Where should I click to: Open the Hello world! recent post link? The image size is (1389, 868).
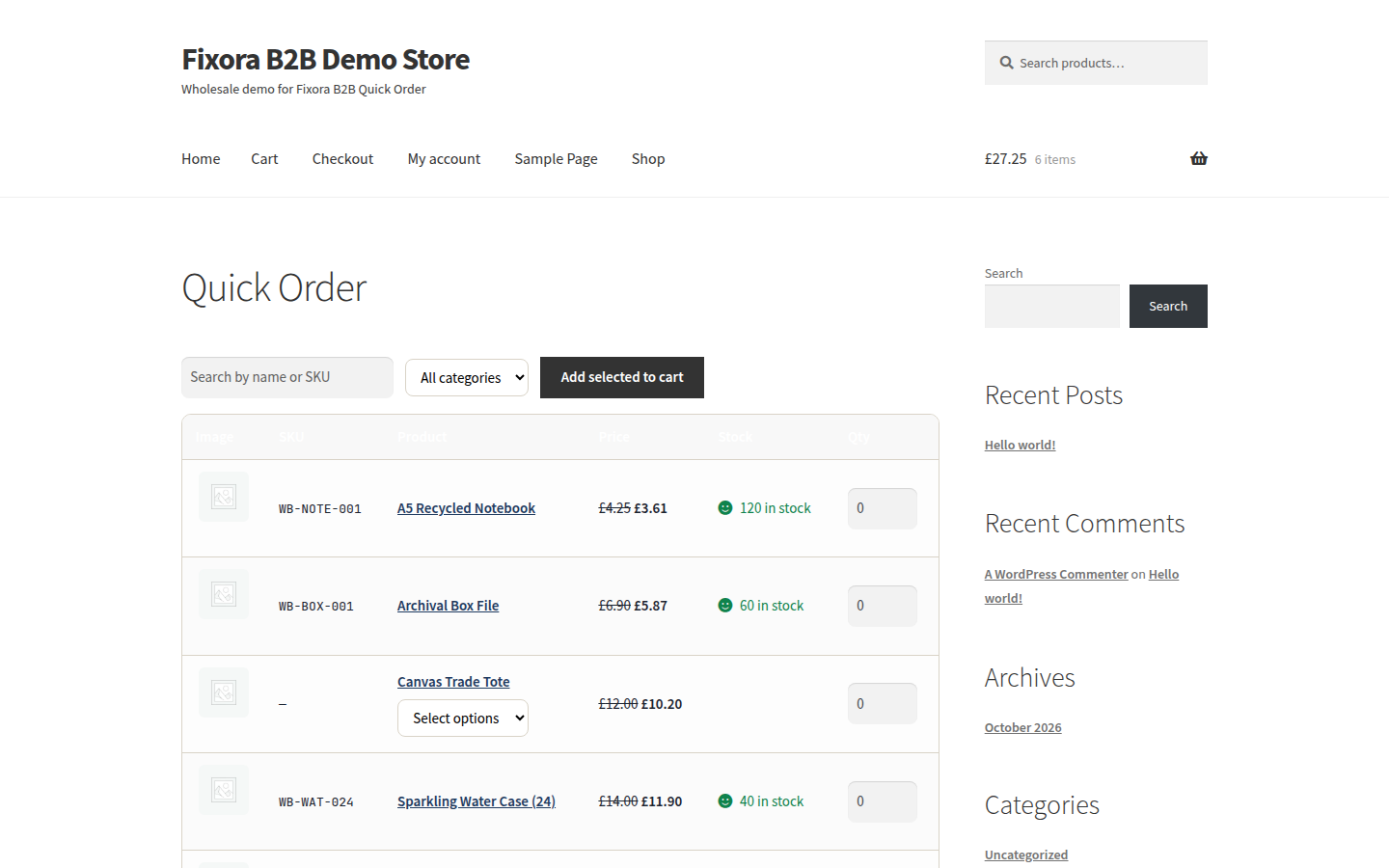1020,445
